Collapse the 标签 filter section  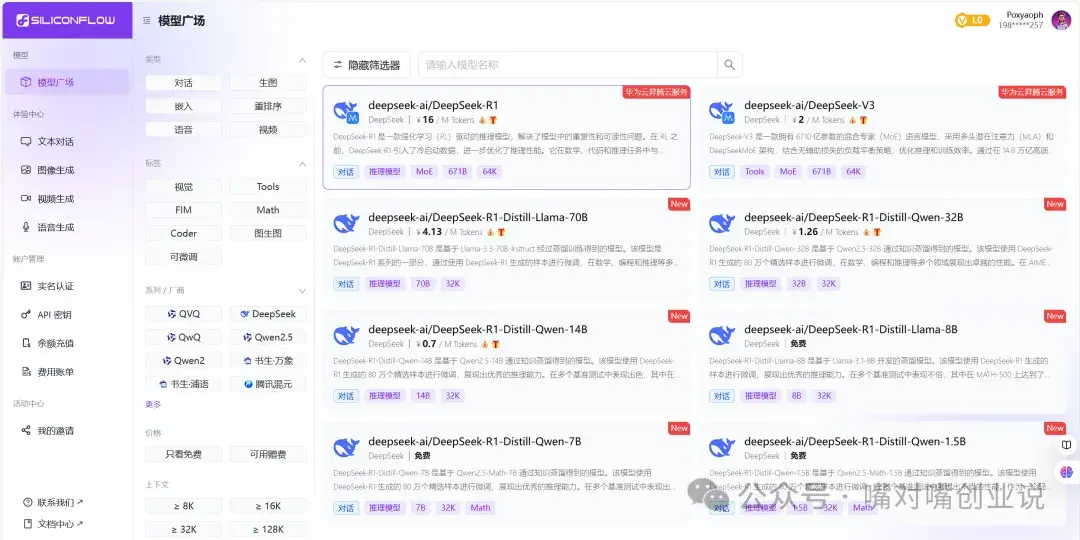(302, 164)
